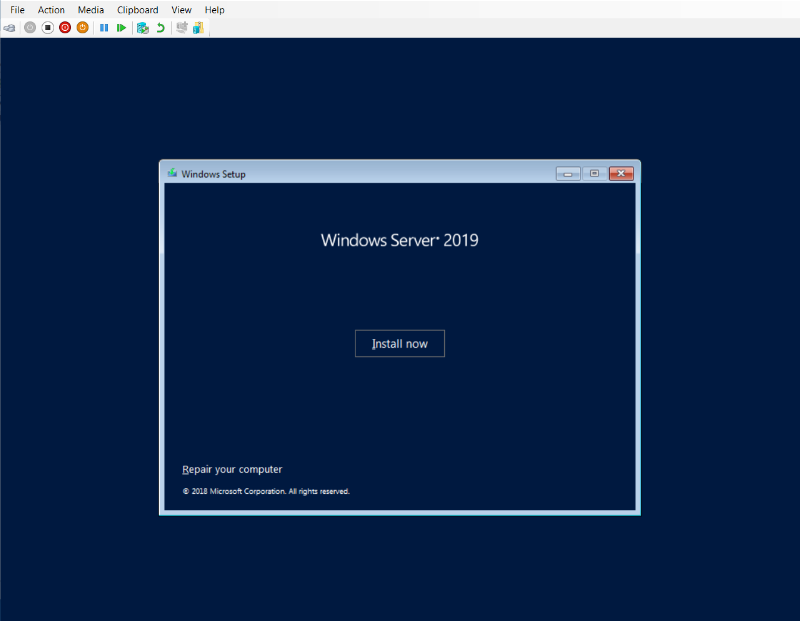
Task: Click the 2018 Microsoft Corporation copyright text
Action: 266,491
